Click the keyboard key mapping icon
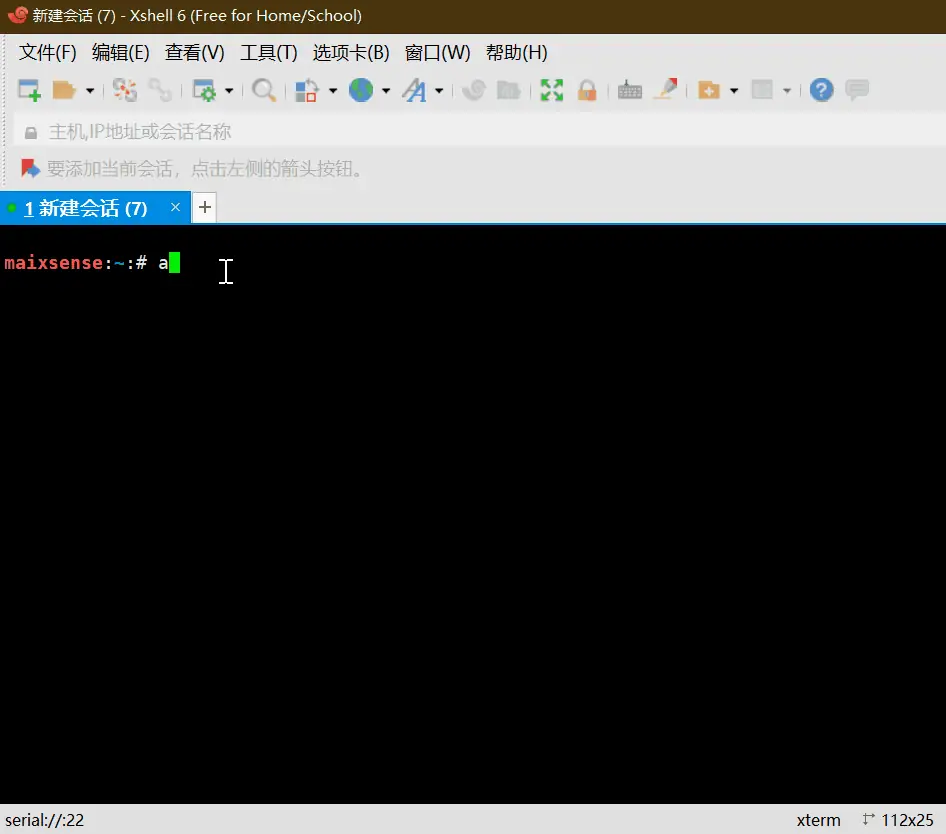Viewport: 946px width, 834px height. (630, 91)
